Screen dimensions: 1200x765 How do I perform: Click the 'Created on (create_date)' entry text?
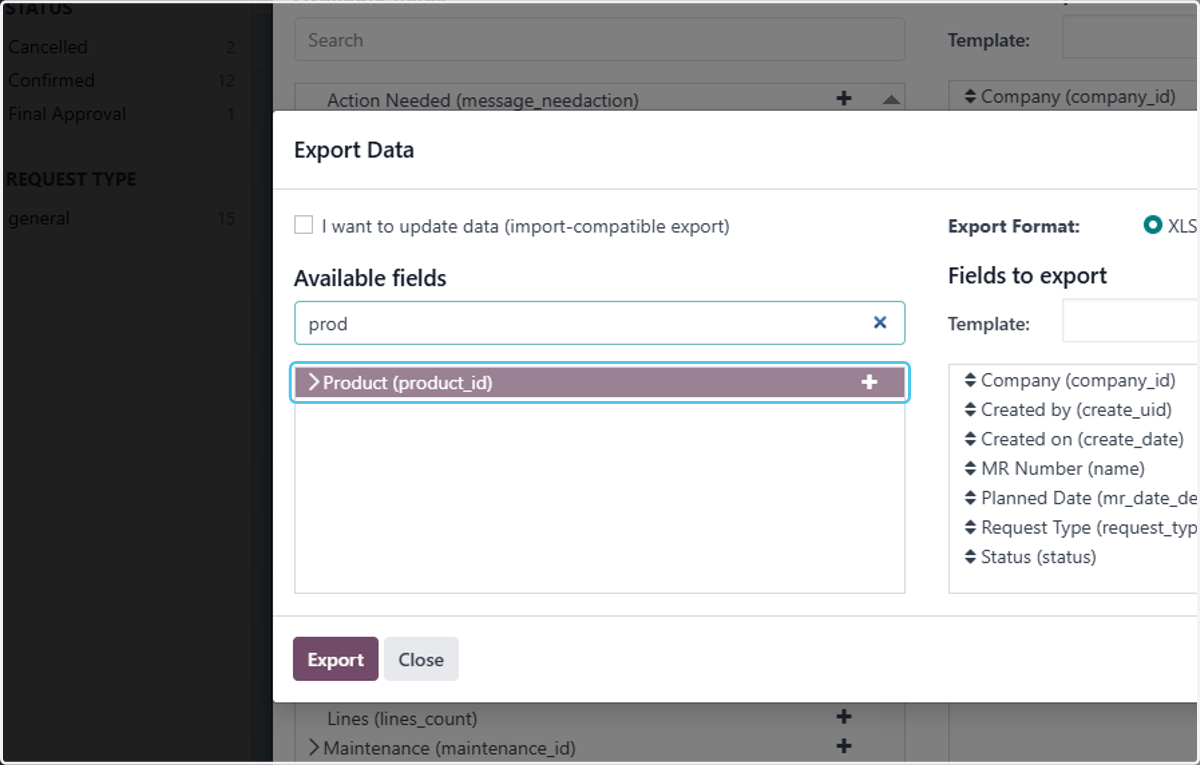[x=1082, y=439]
